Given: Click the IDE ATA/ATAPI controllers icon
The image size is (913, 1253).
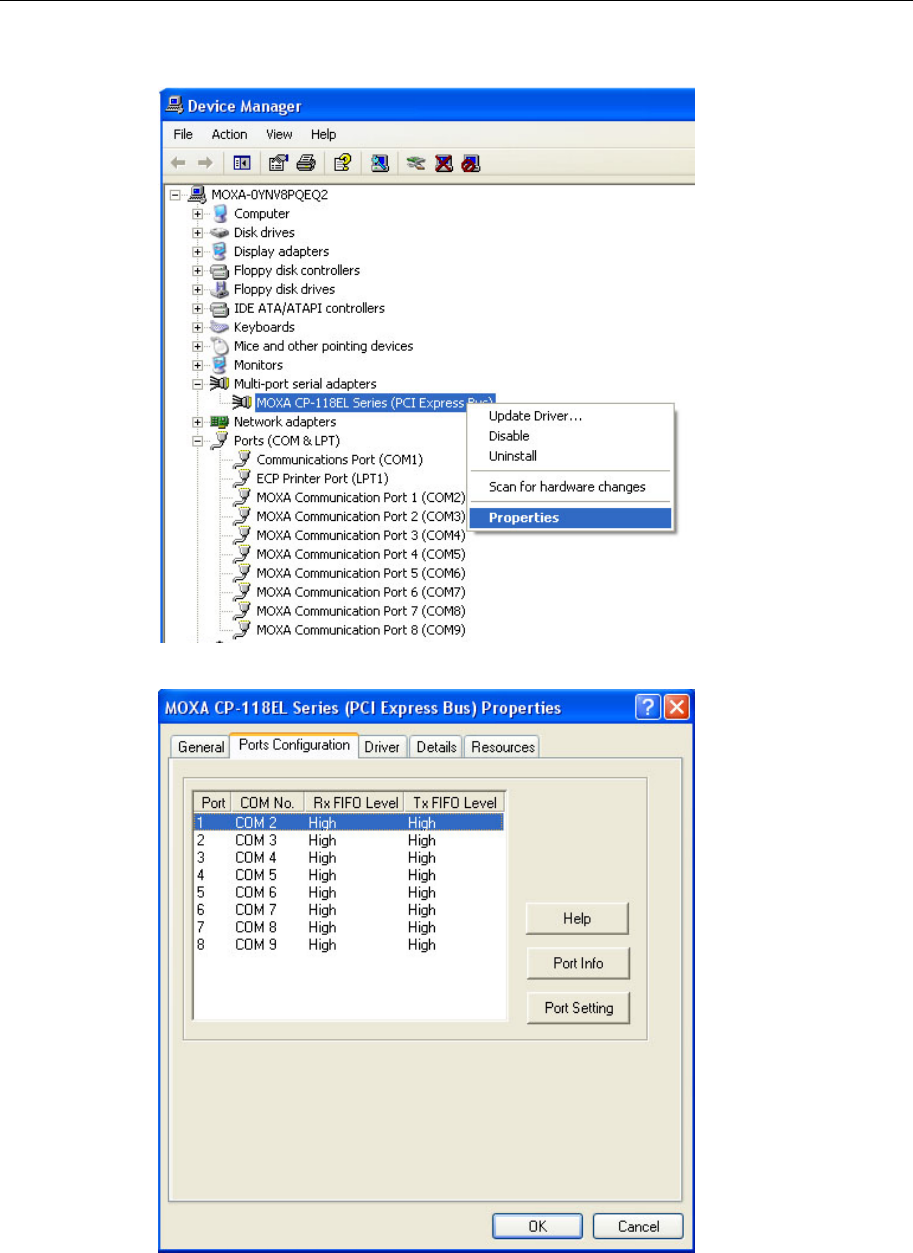Looking at the screenshot, I should 219,309.
